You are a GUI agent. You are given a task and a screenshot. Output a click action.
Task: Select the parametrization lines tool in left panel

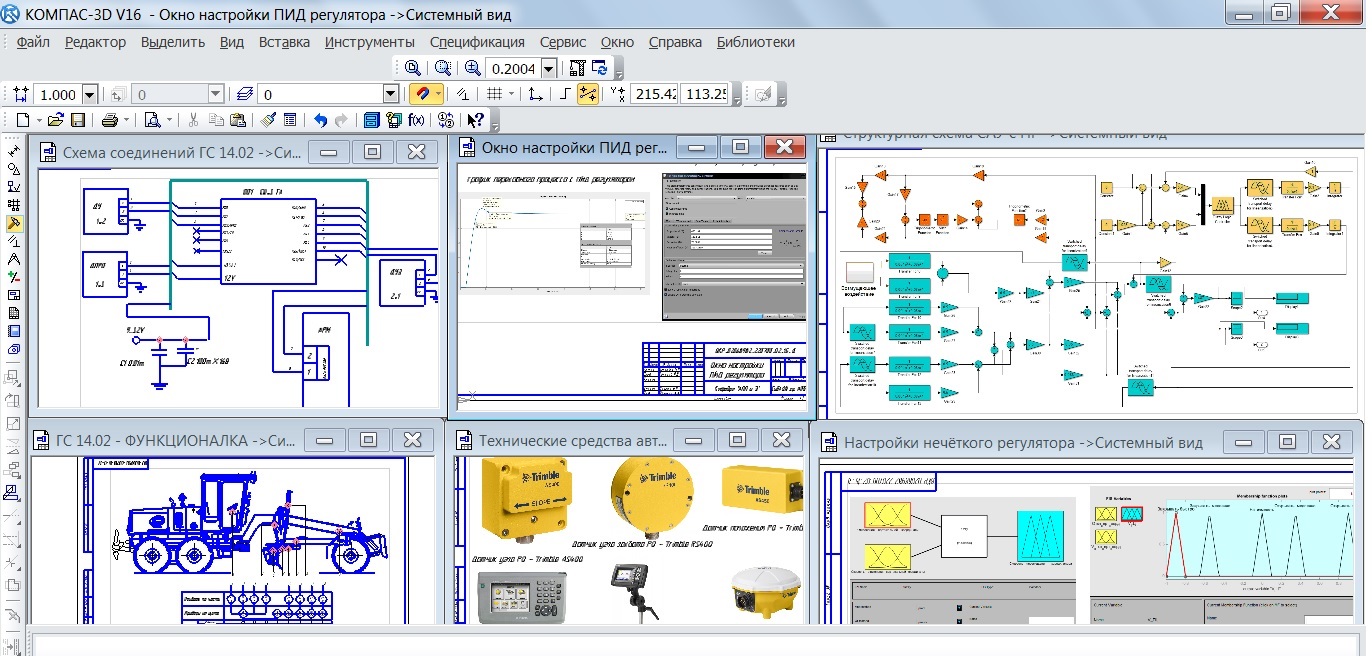point(14,240)
